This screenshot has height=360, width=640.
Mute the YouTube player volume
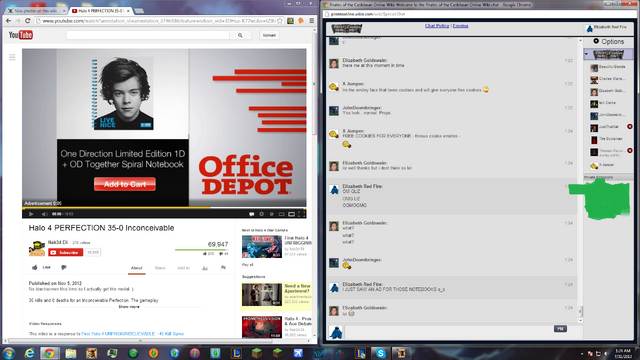pyautogui.click(x=44, y=214)
